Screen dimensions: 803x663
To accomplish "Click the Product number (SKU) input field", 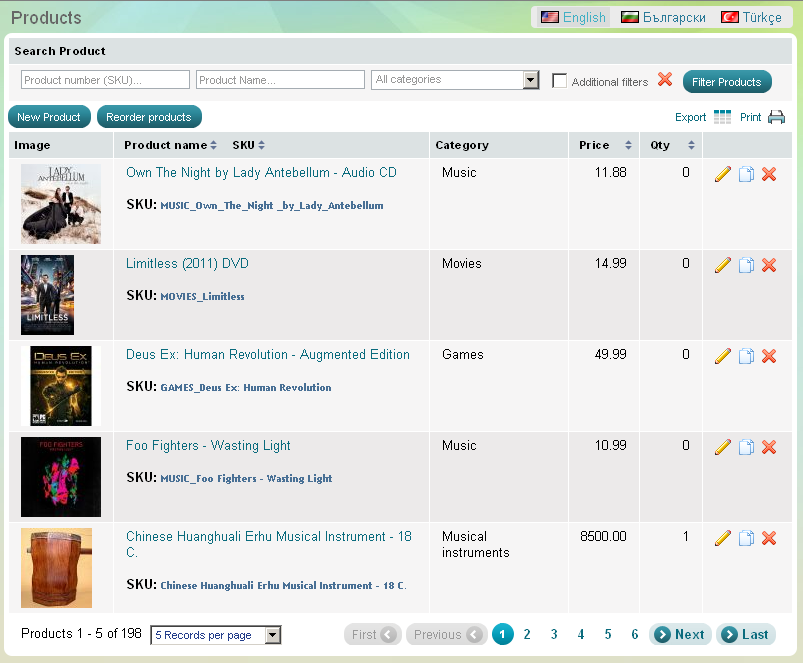I will click(x=105, y=80).
